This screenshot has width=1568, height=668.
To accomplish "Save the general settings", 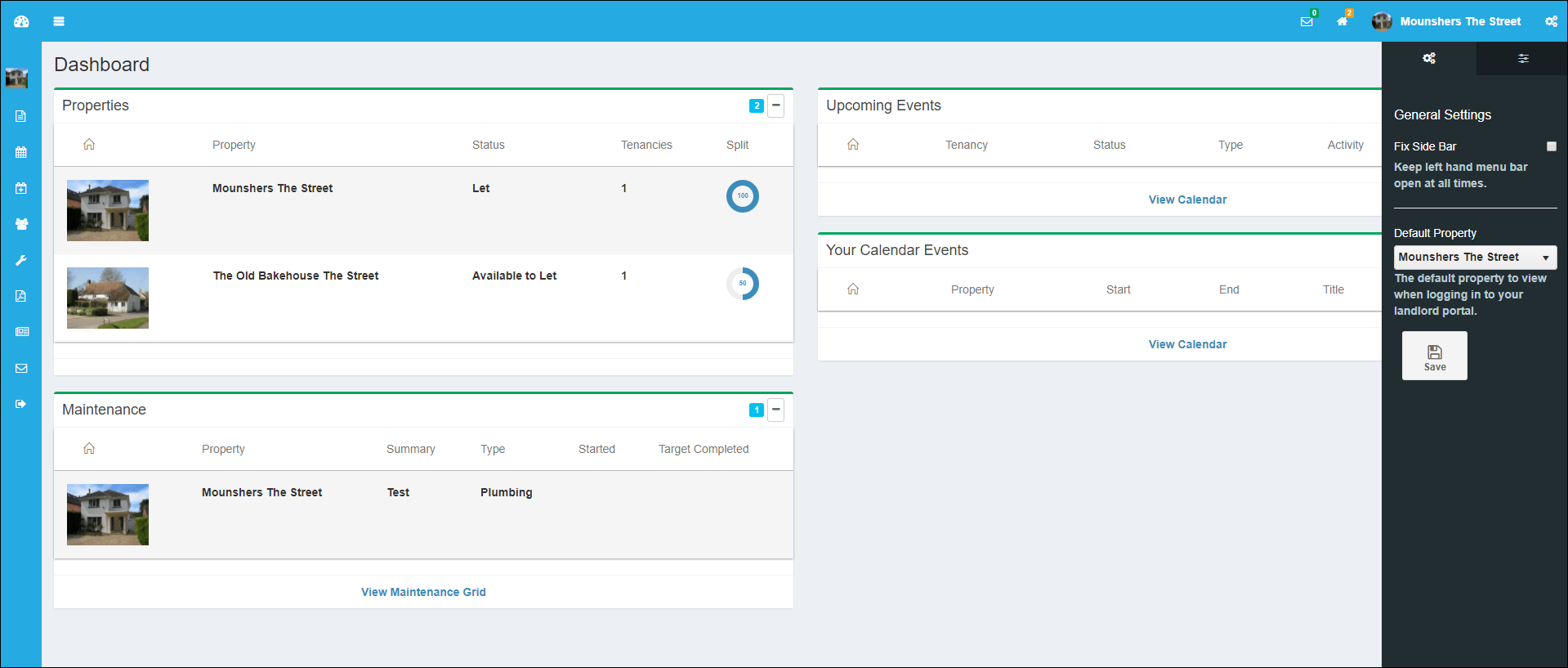I will pos(1435,356).
